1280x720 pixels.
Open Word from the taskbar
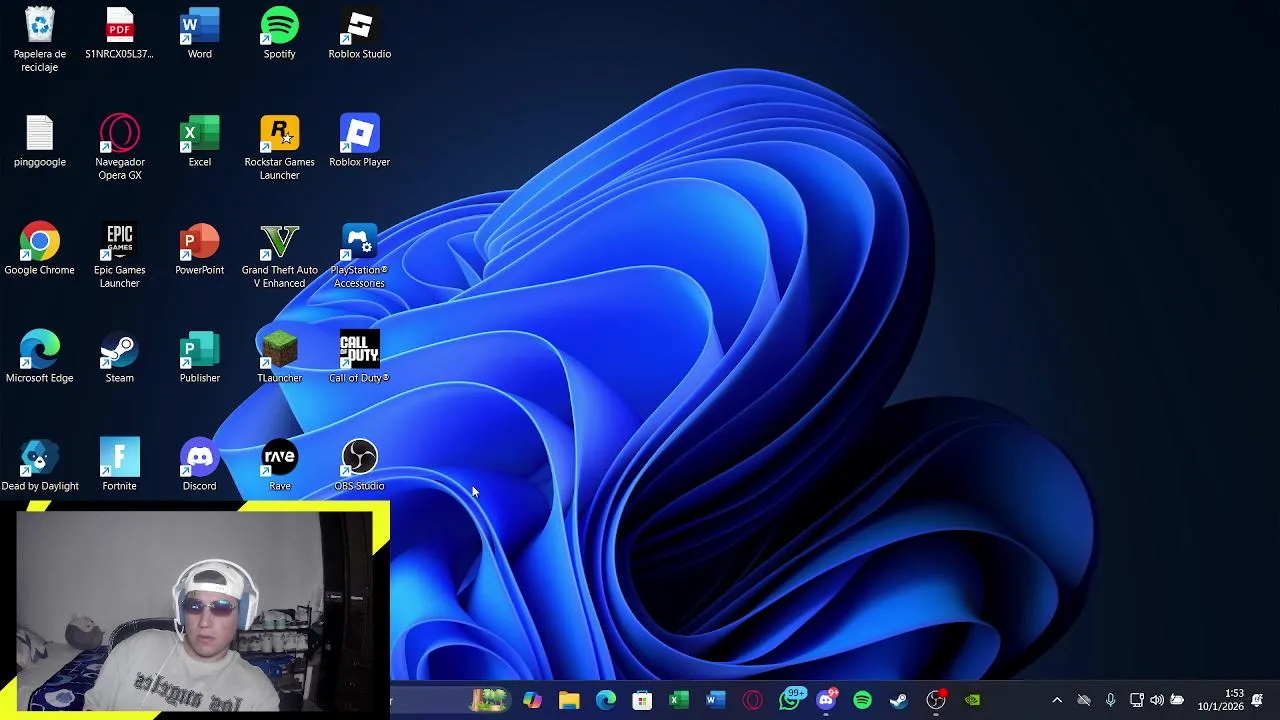[715, 700]
